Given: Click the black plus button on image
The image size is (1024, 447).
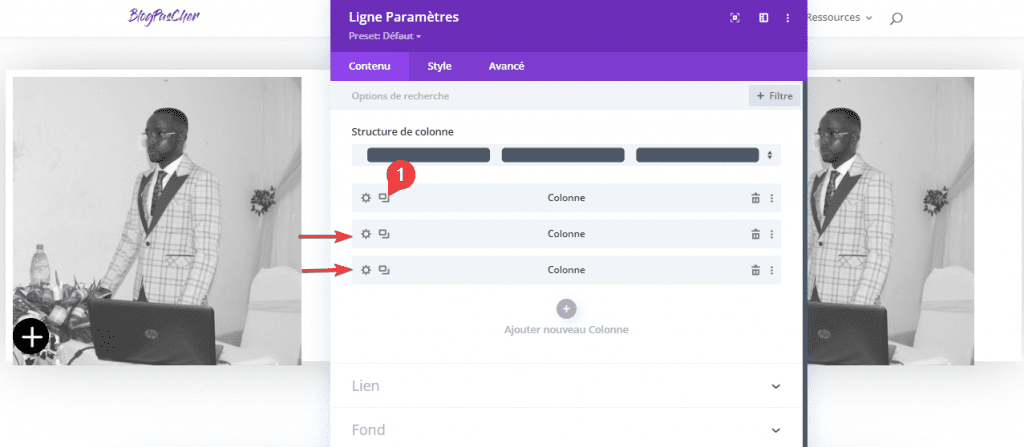Looking at the screenshot, I should (x=31, y=337).
